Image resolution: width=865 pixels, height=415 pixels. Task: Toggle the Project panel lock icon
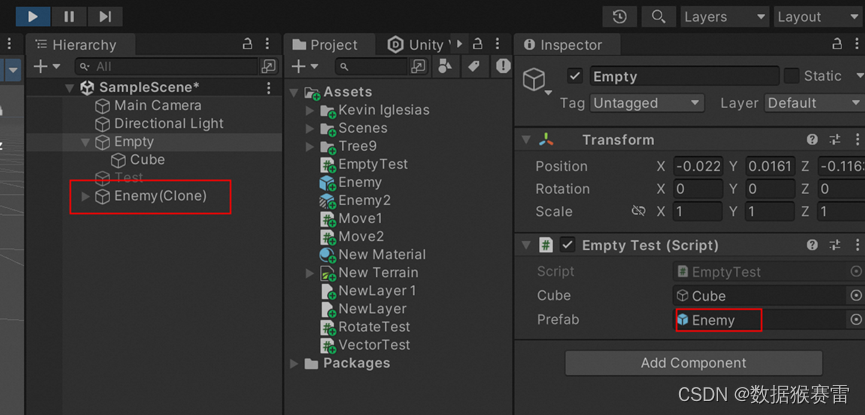point(479,44)
